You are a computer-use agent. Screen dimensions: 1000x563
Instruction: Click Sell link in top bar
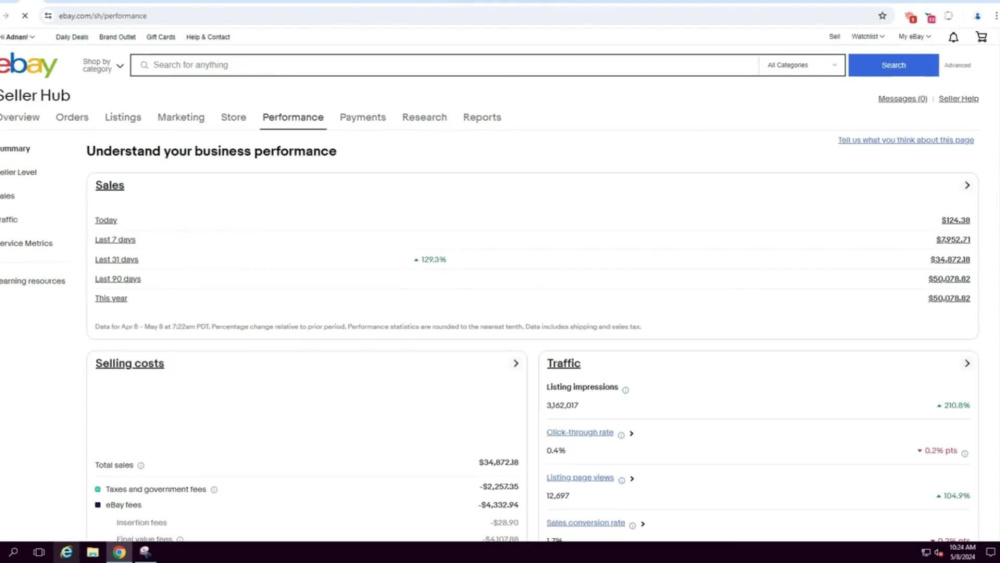(834, 36)
